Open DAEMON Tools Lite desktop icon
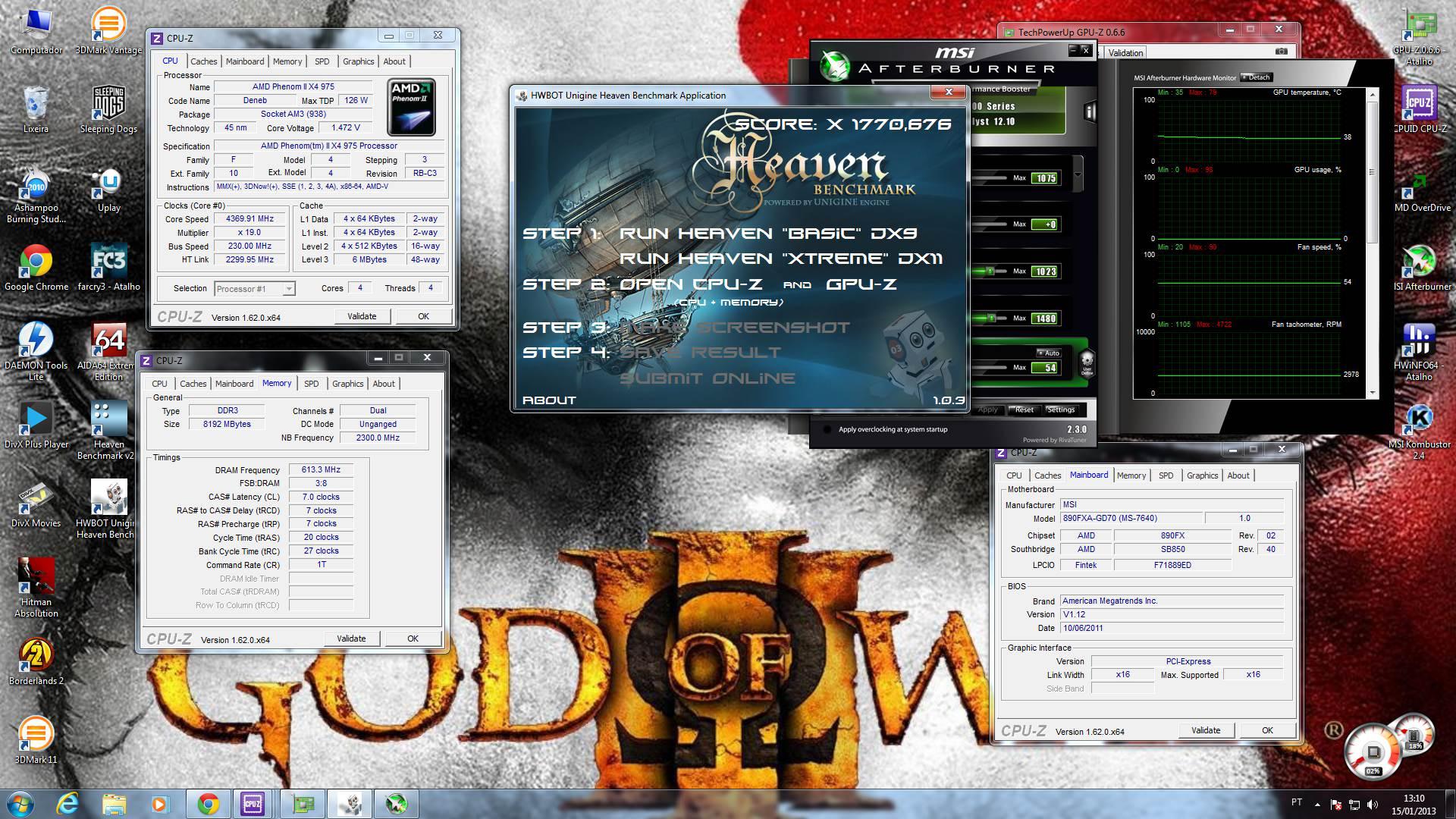Screen dimensions: 1456x819 (x=36, y=350)
